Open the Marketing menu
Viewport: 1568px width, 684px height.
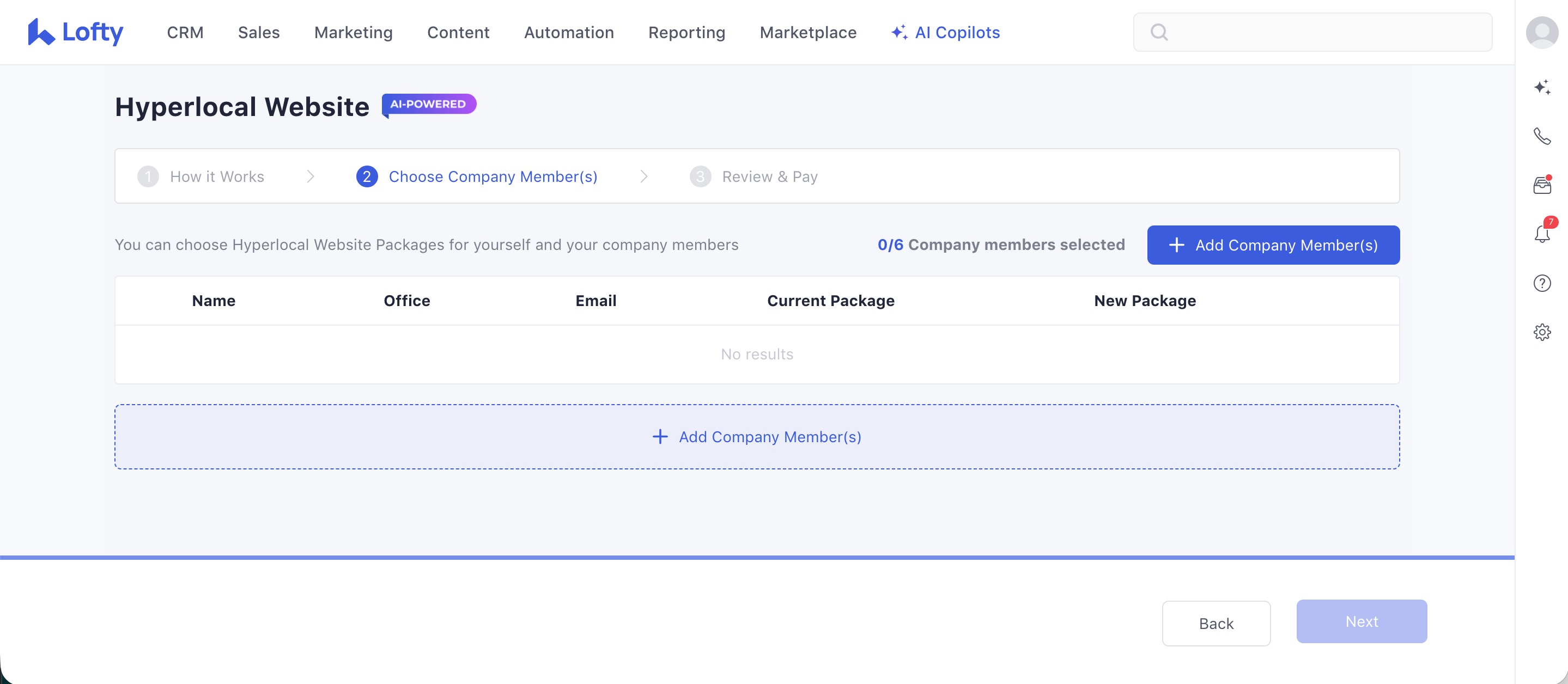[353, 32]
